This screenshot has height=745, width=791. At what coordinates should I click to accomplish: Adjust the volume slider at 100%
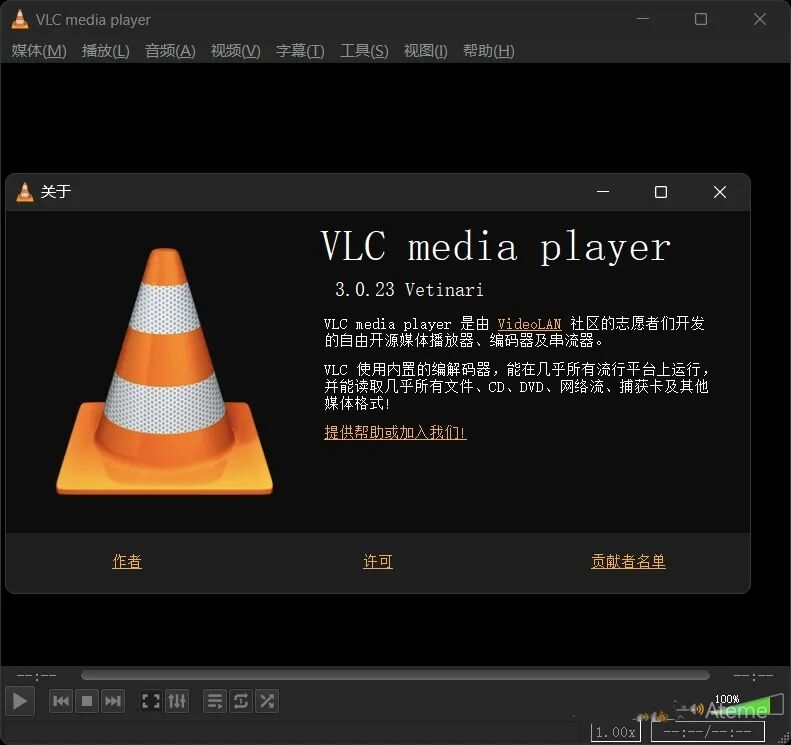tap(746, 704)
